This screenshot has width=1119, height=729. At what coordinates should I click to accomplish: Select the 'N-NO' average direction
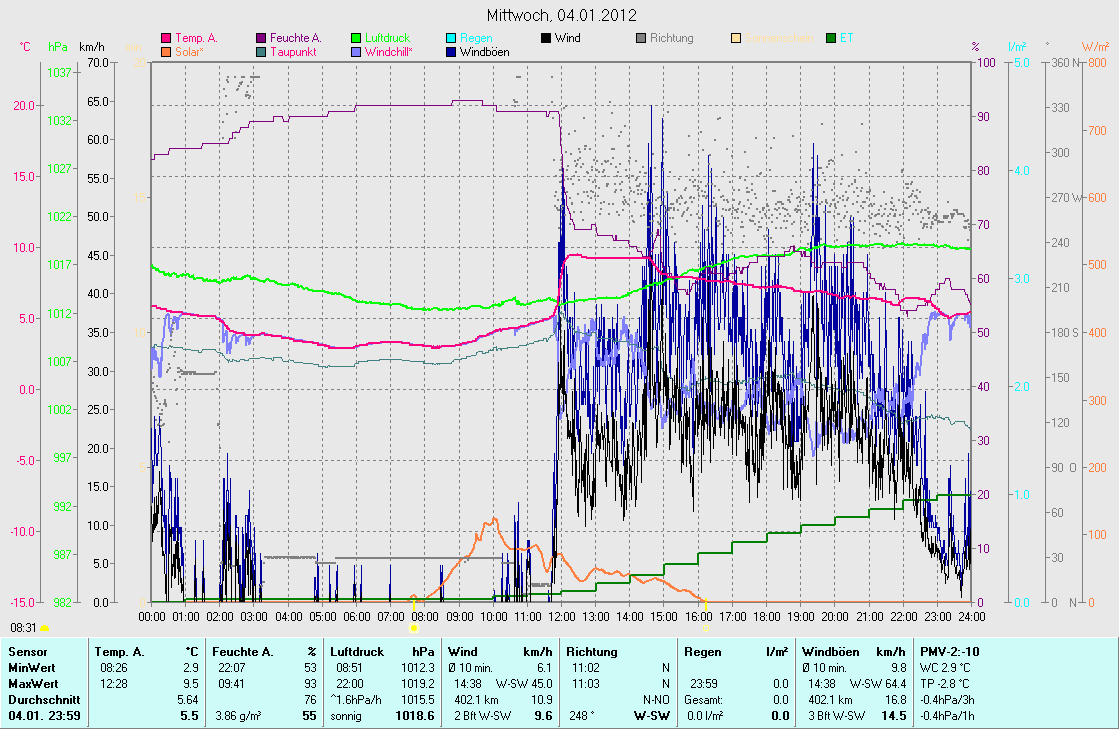tap(657, 700)
